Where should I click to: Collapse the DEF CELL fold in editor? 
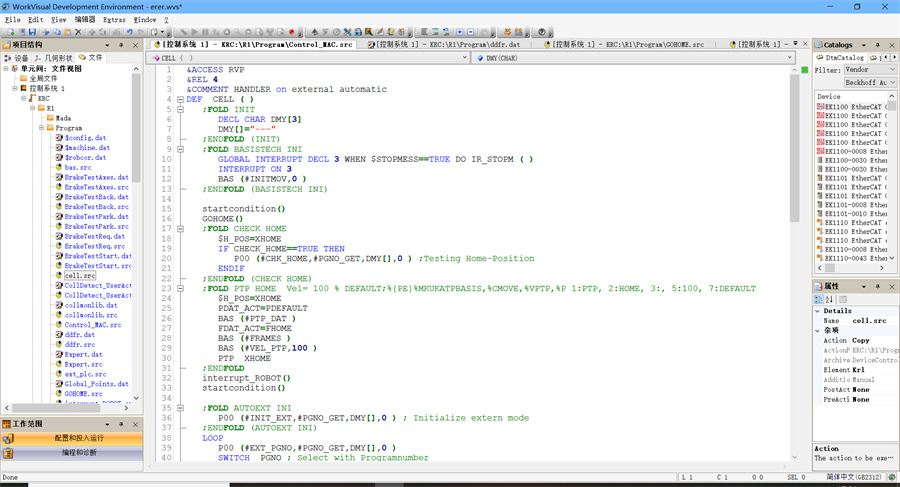pyautogui.click(x=179, y=99)
